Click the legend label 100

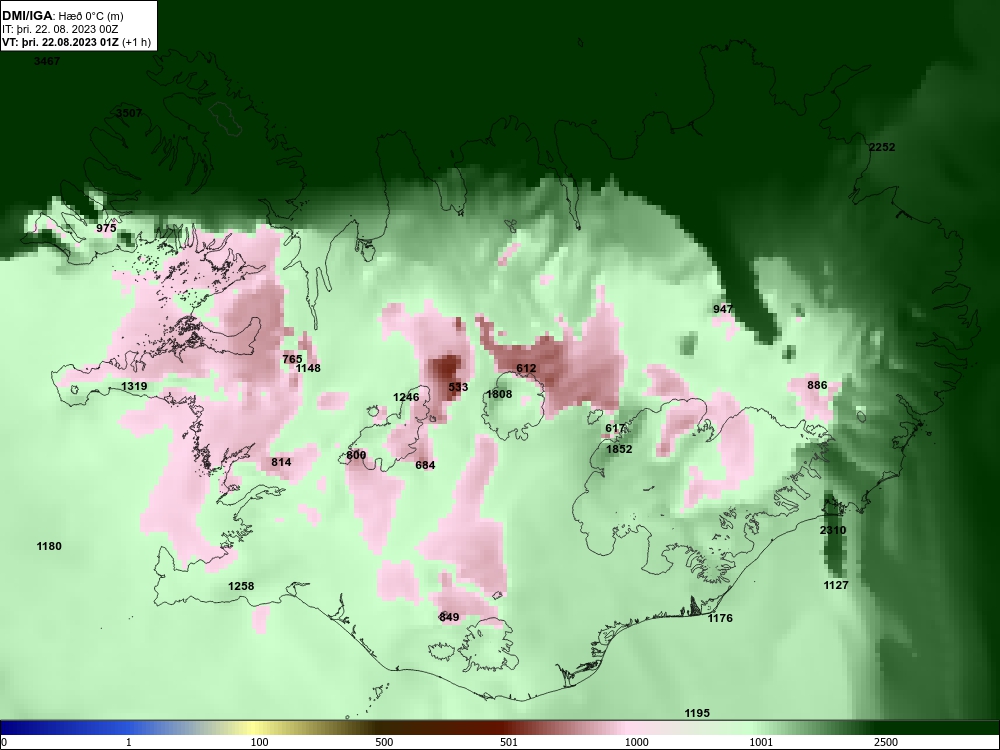pos(259,742)
